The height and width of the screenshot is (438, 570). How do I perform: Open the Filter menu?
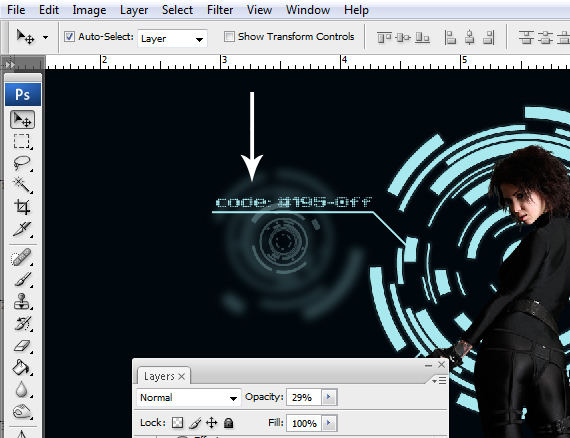point(220,10)
